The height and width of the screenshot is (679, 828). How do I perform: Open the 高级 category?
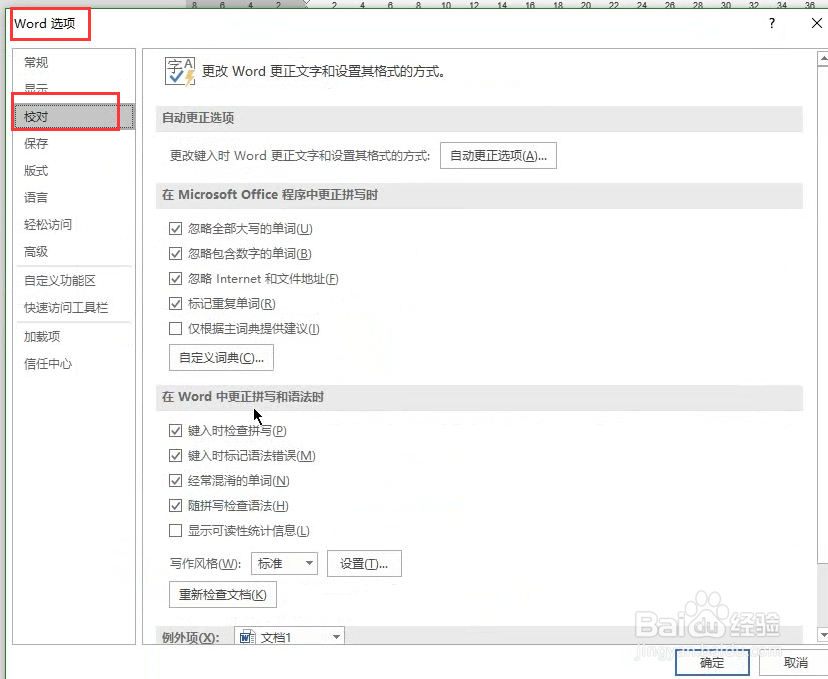pos(36,251)
